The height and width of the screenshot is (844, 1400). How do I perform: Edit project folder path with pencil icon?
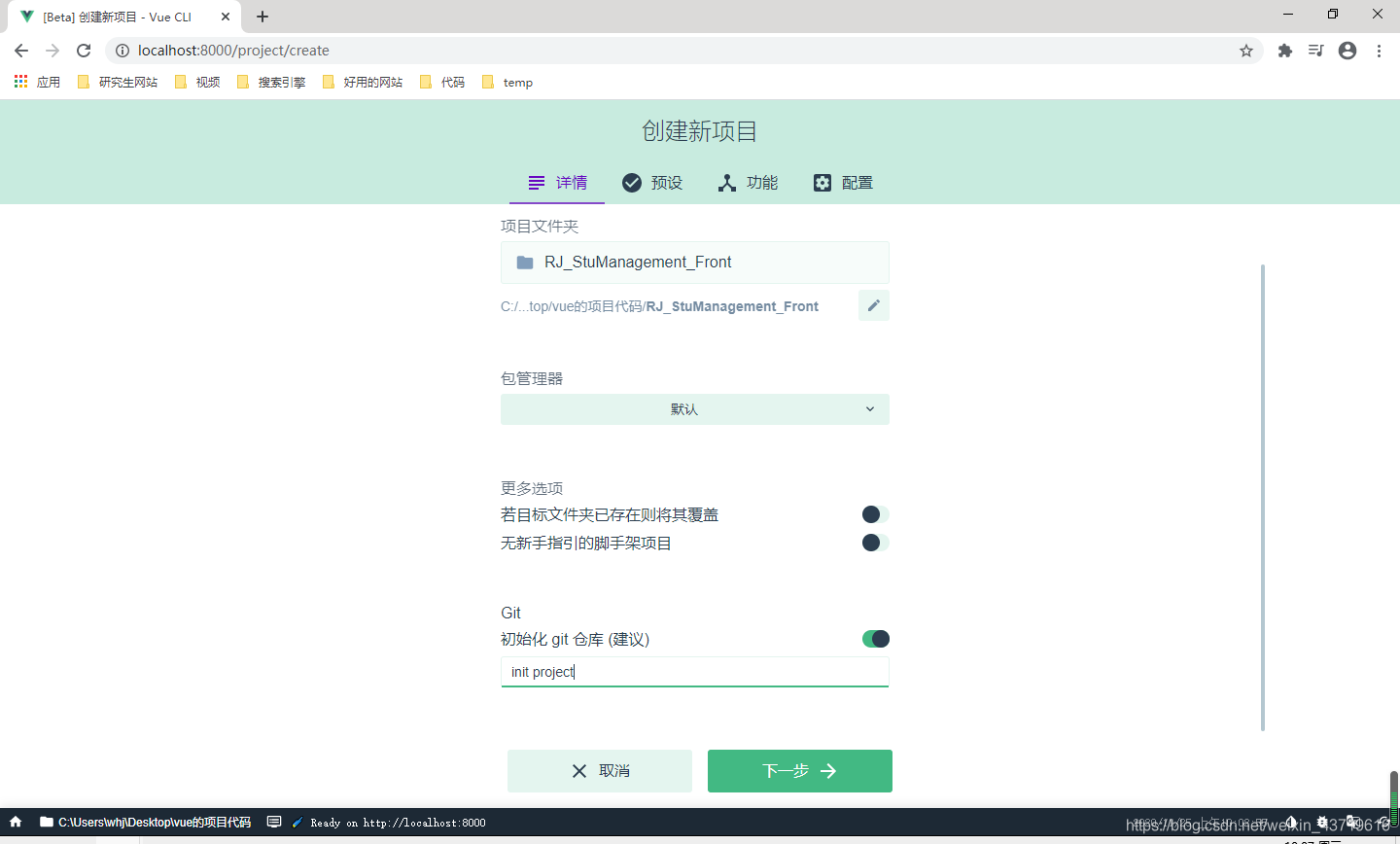(x=874, y=305)
